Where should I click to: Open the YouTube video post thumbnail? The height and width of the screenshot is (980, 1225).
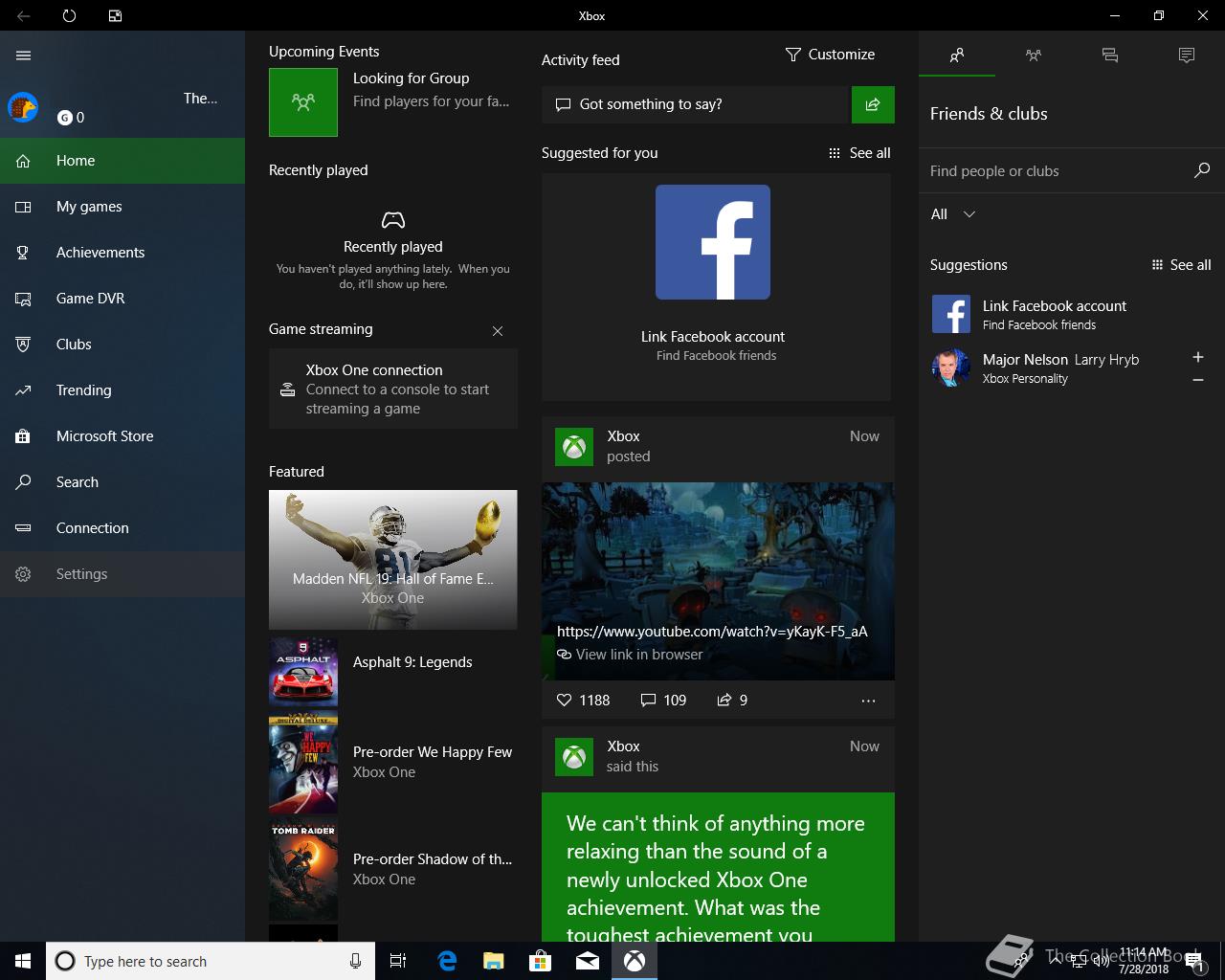pos(718,581)
